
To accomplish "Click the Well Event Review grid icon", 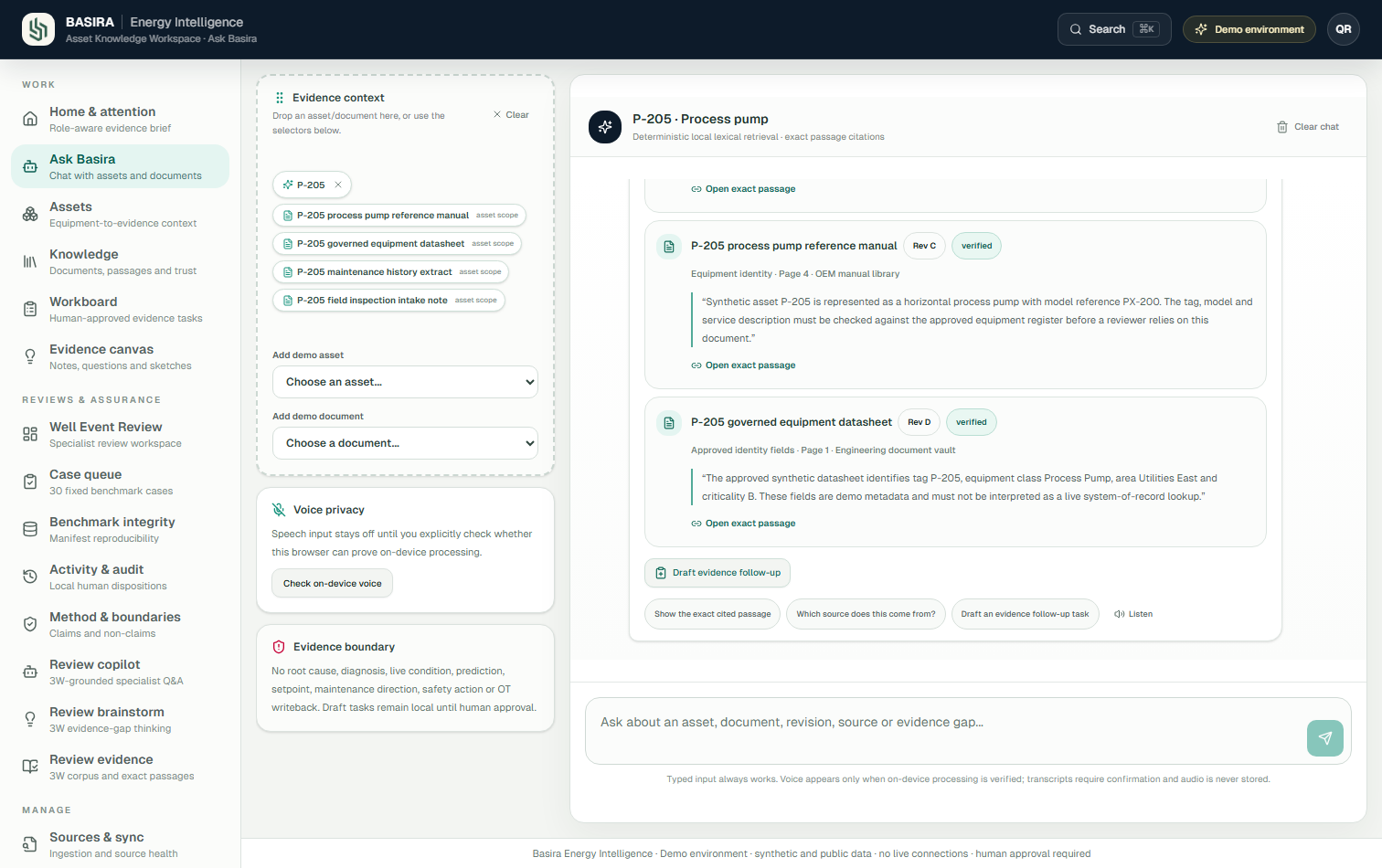I will (30, 434).
